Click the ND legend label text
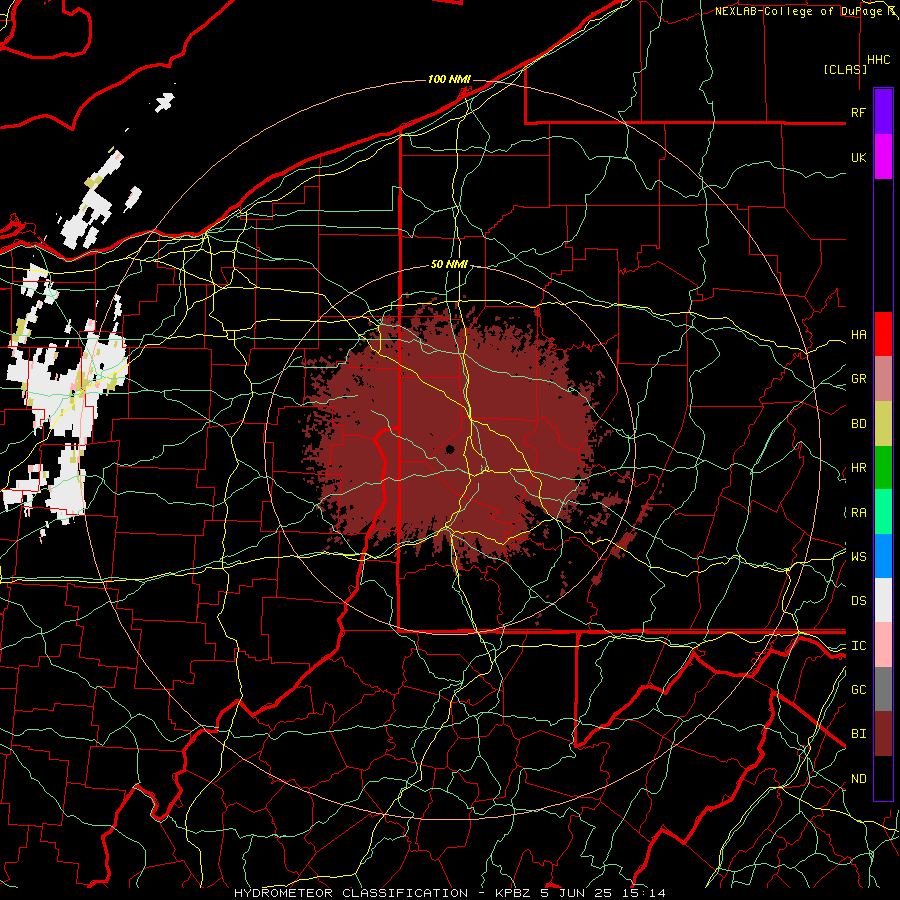 click(x=858, y=779)
